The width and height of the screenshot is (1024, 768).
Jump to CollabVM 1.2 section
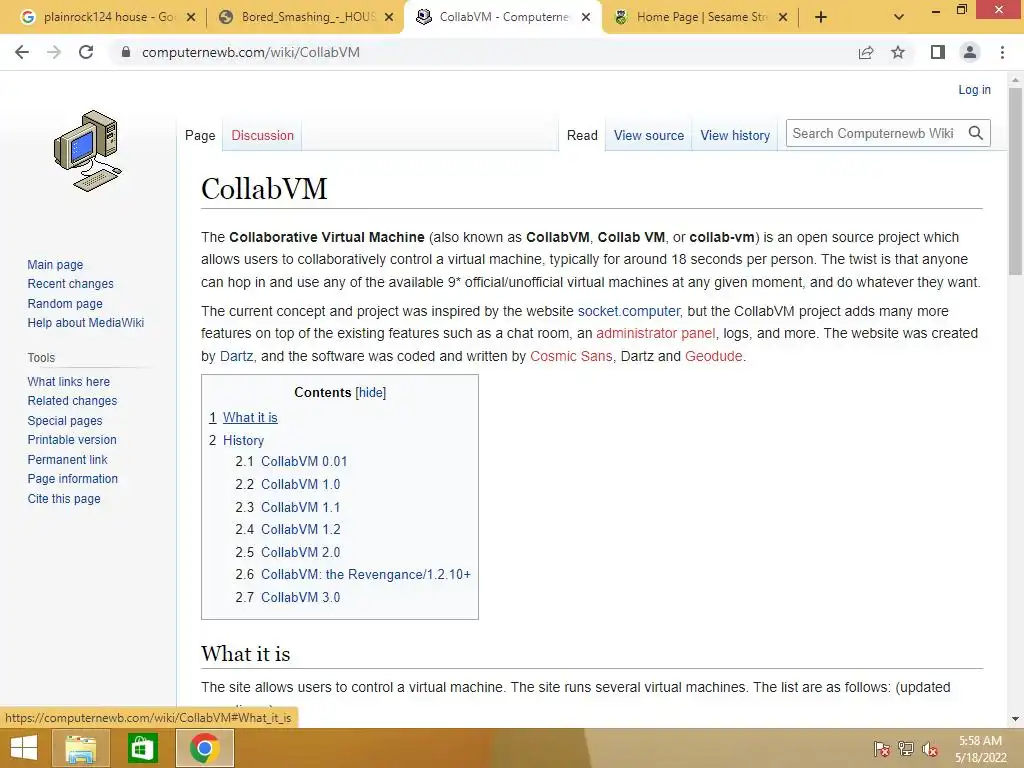pyautogui.click(x=300, y=529)
